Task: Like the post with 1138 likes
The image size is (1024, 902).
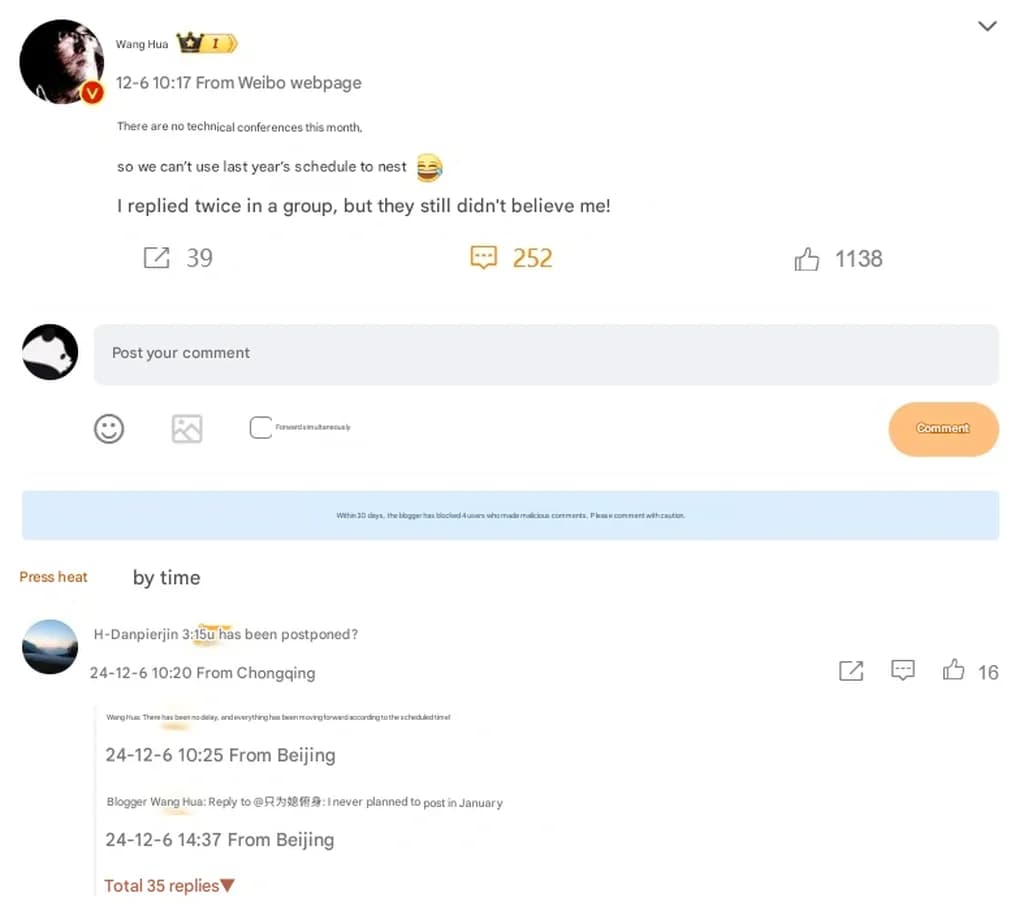Action: point(807,260)
